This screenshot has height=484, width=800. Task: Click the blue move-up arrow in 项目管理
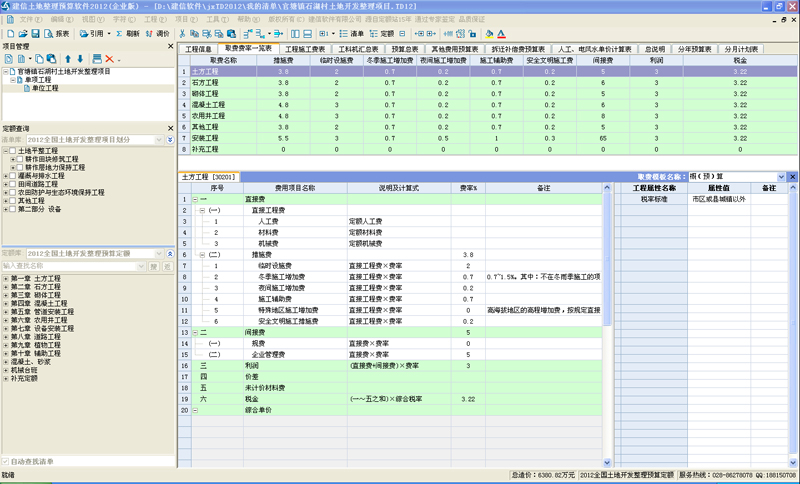click(x=67, y=59)
